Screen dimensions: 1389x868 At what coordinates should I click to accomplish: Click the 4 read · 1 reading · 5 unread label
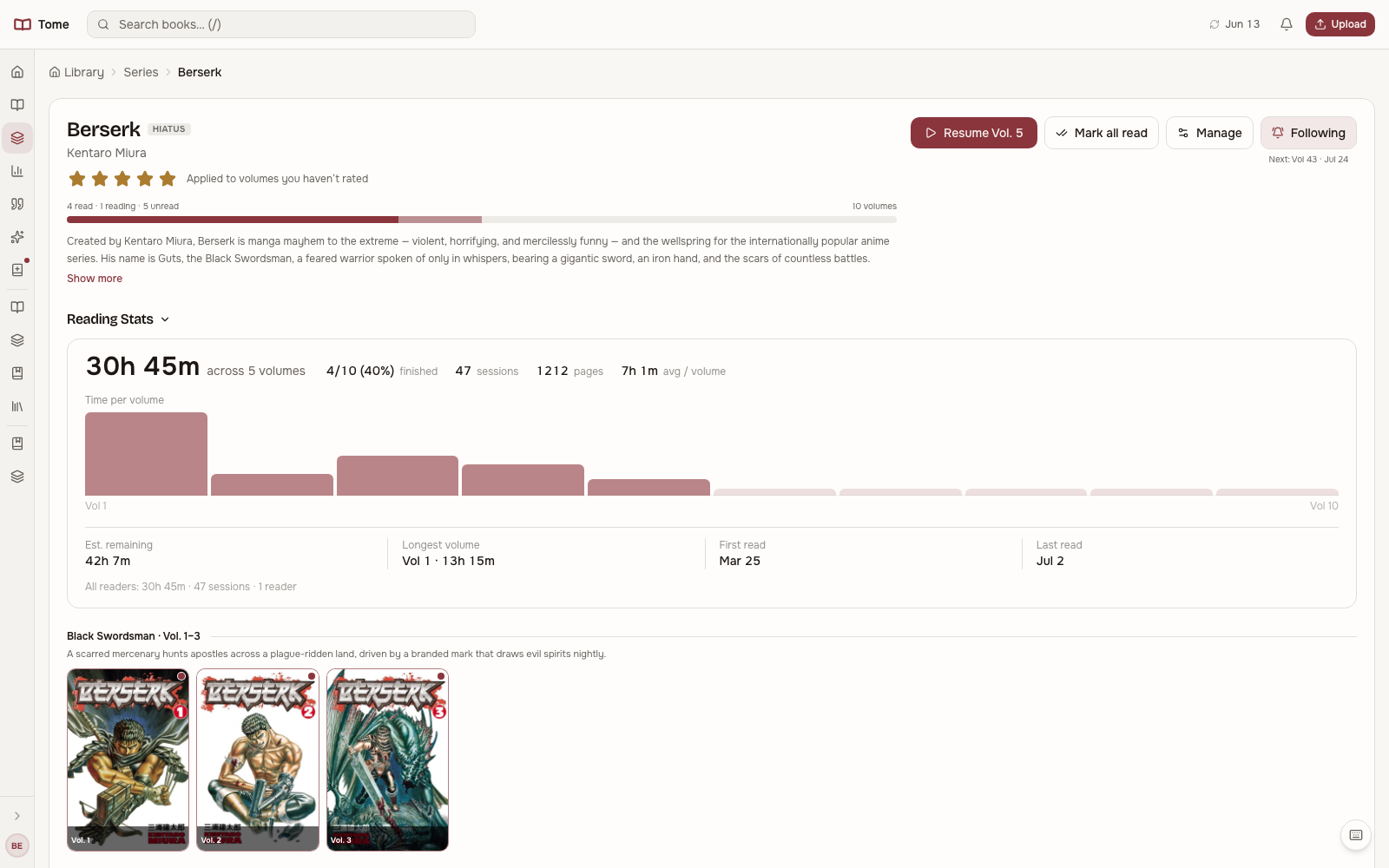click(122, 207)
